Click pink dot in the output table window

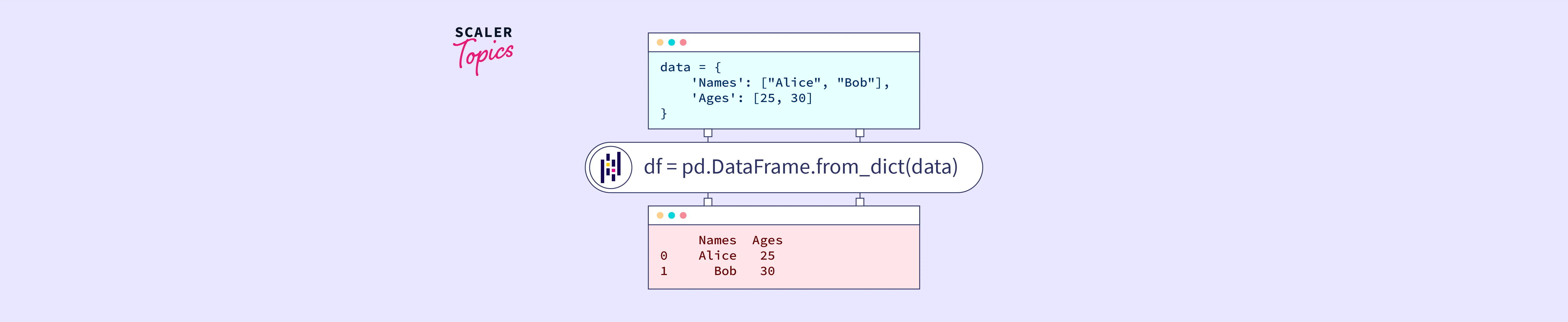tap(683, 216)
